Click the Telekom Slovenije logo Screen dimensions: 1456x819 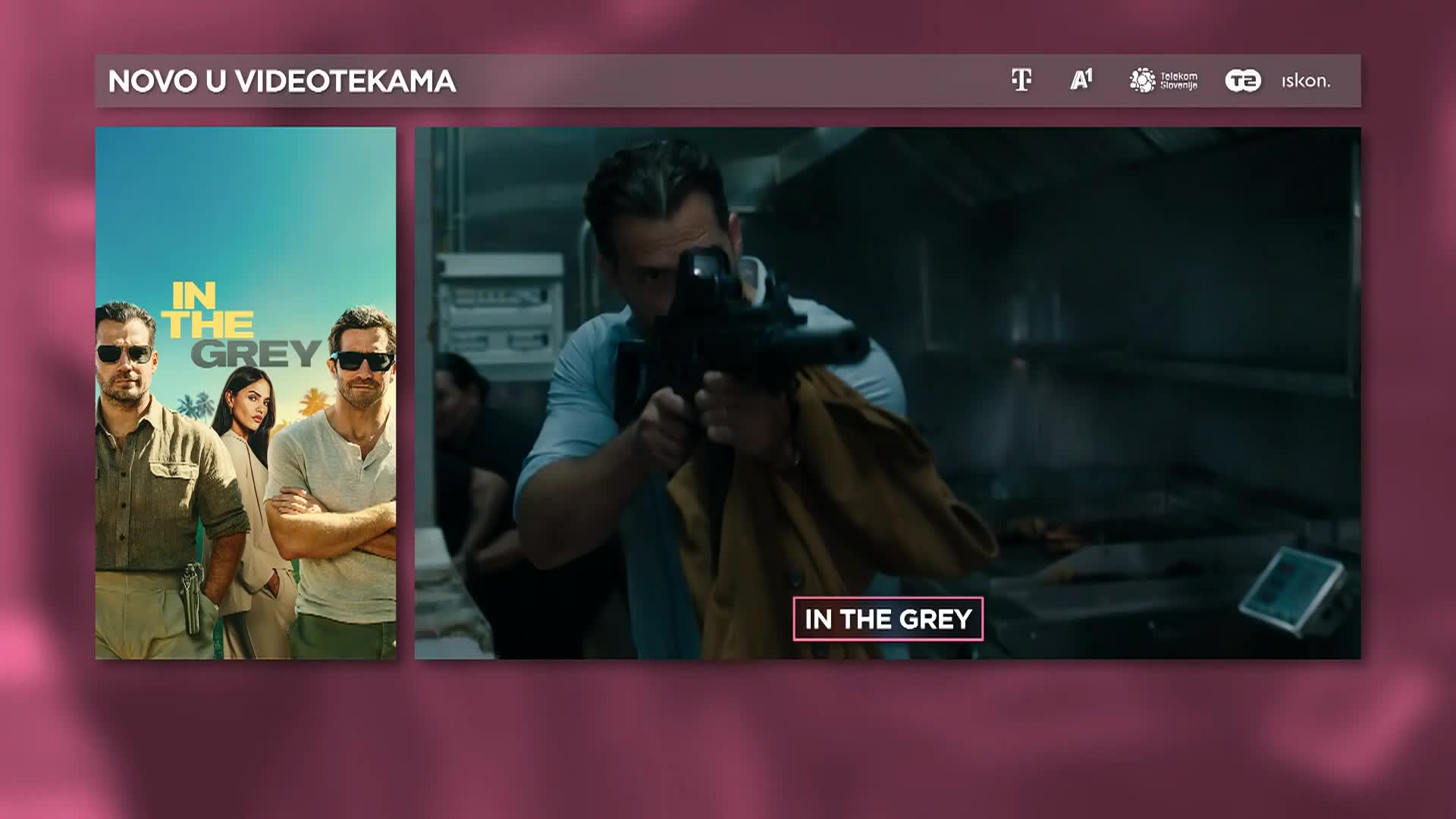[x=1163, y=80]
